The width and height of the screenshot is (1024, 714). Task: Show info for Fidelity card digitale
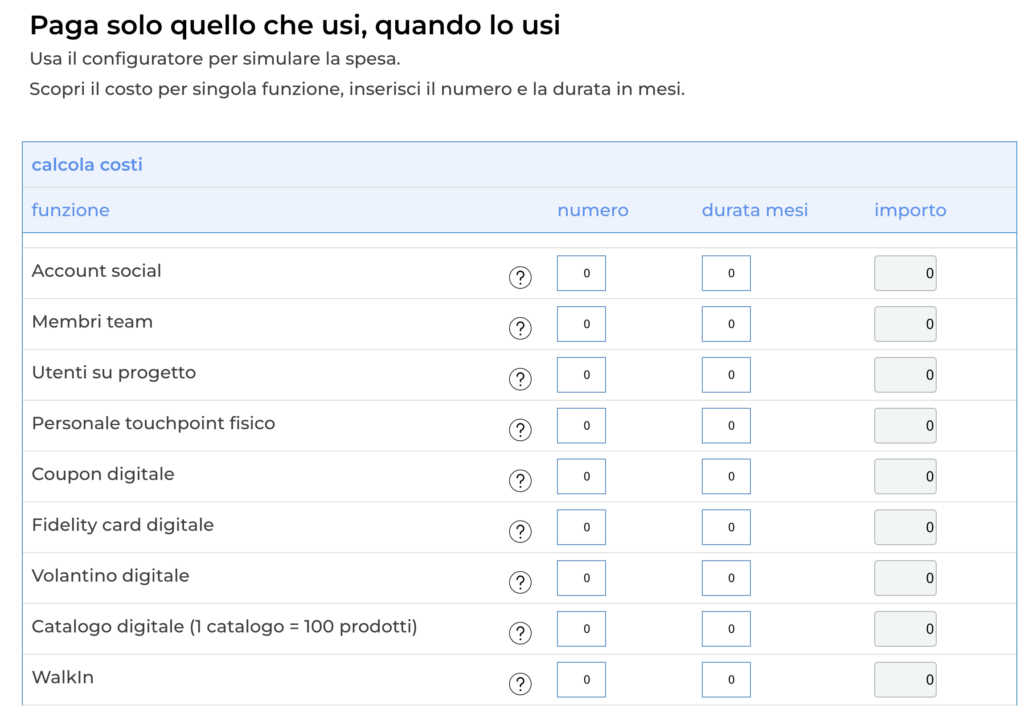[520, 532]
